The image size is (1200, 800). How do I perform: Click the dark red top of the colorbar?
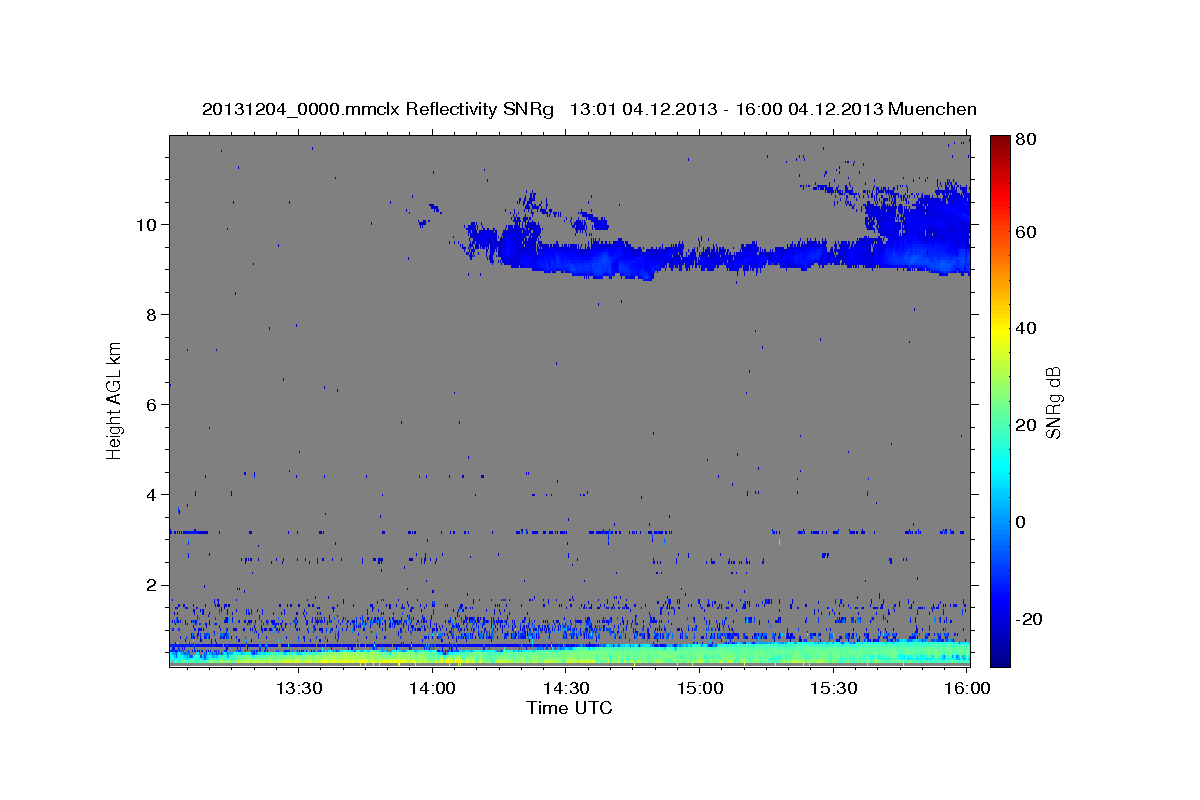click(x=999, y=144)
